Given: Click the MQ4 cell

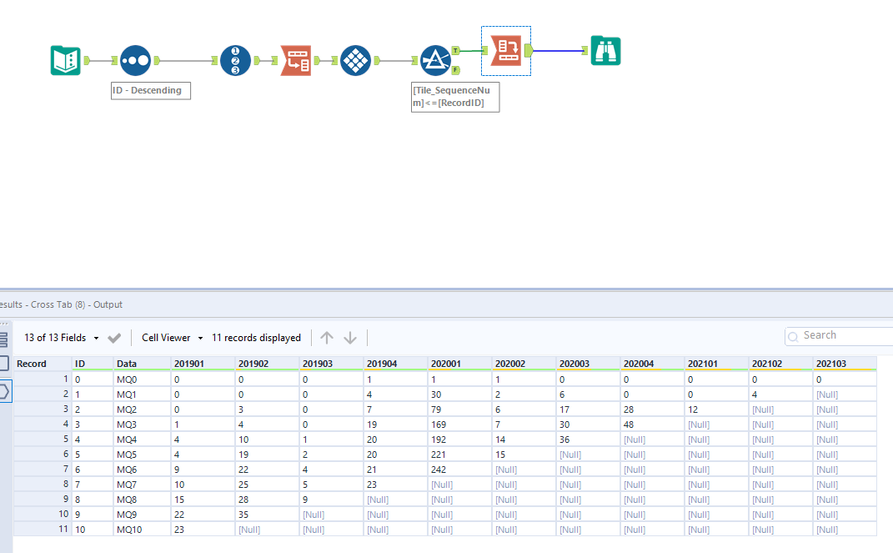Looking at the screenshot, I should (x=142, y=439).
